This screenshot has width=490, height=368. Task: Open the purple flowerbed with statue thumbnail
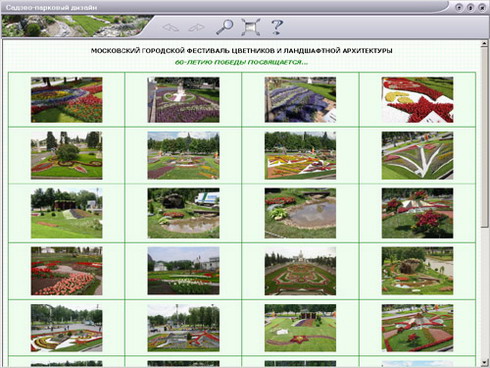[x=183, y=100]
